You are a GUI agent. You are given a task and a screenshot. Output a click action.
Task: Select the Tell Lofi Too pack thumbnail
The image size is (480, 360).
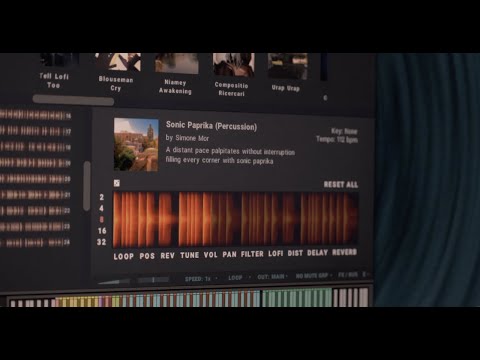[58, 60]
